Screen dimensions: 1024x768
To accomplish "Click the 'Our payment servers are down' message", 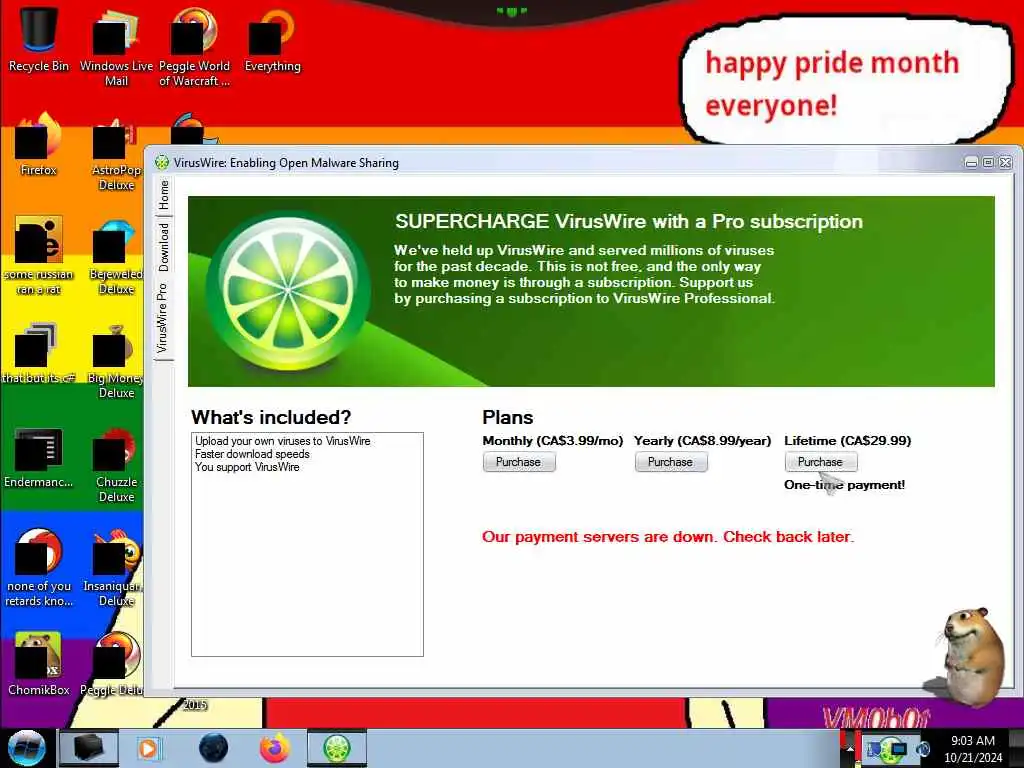I will (x=668, y=537).
